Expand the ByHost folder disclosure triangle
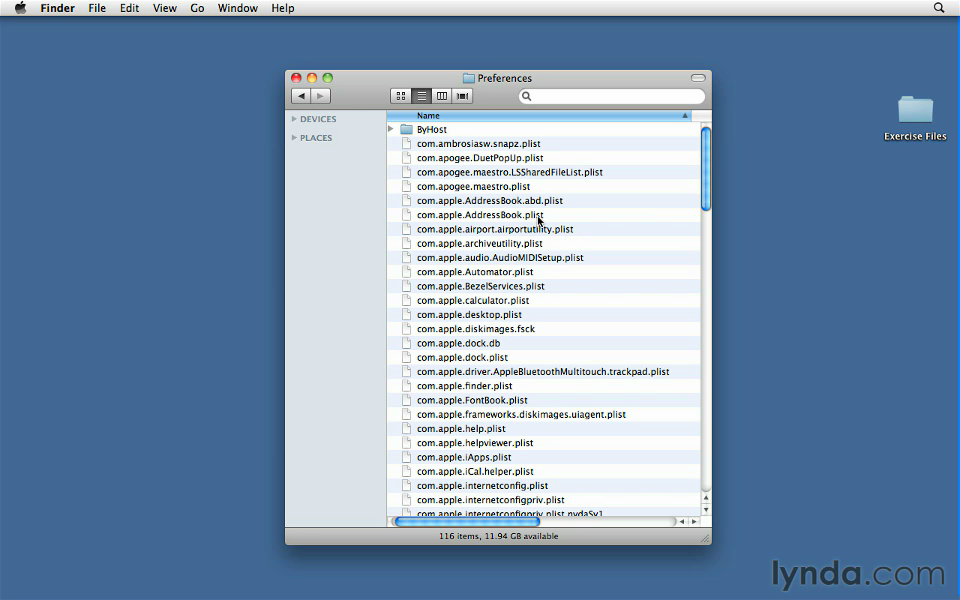Image resolution: width=960 pixels, height=600 pixels. pos(391,129)
